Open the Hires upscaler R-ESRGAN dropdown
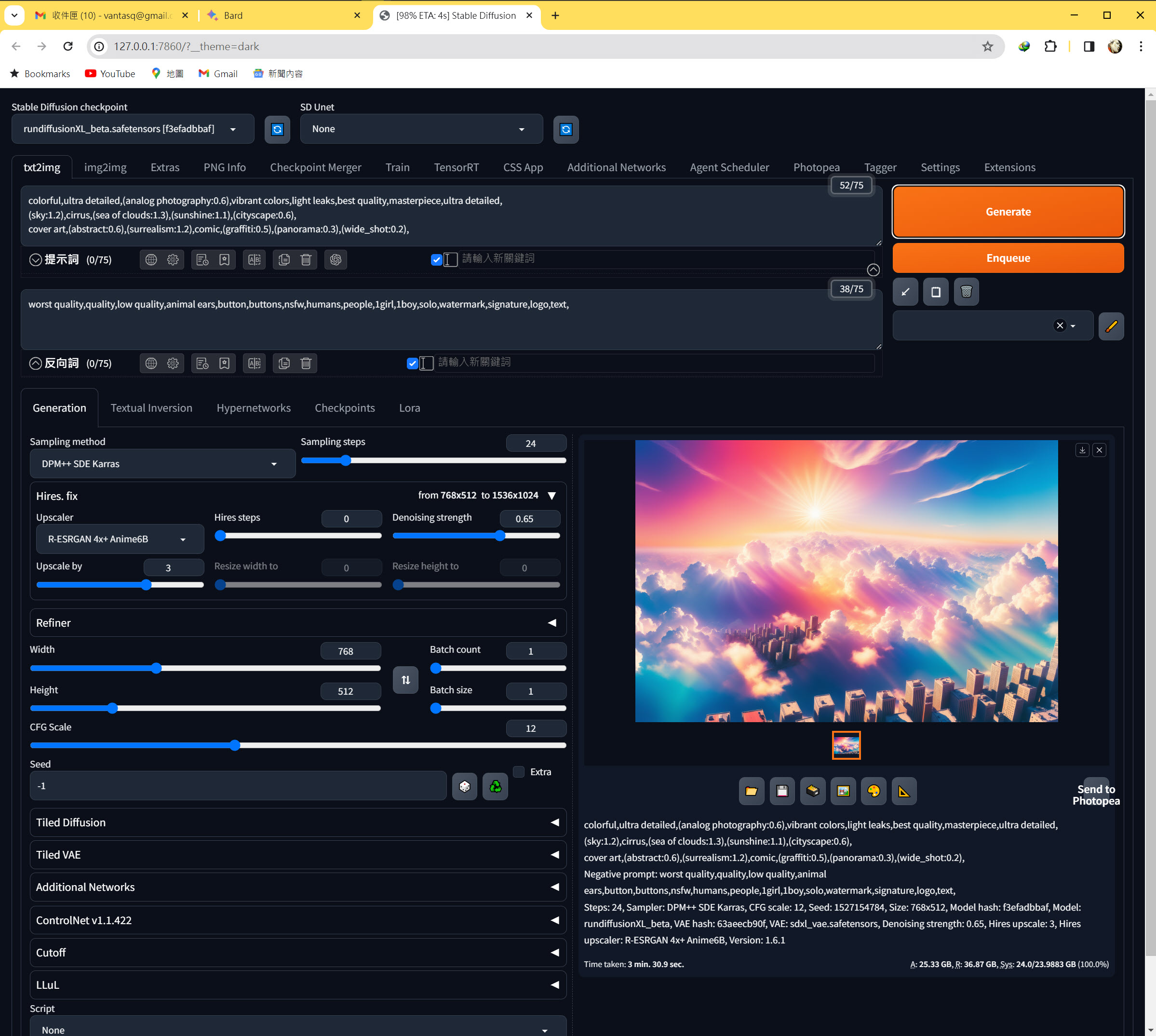Screen dimensions: 1156x1036 pos(120,539)
